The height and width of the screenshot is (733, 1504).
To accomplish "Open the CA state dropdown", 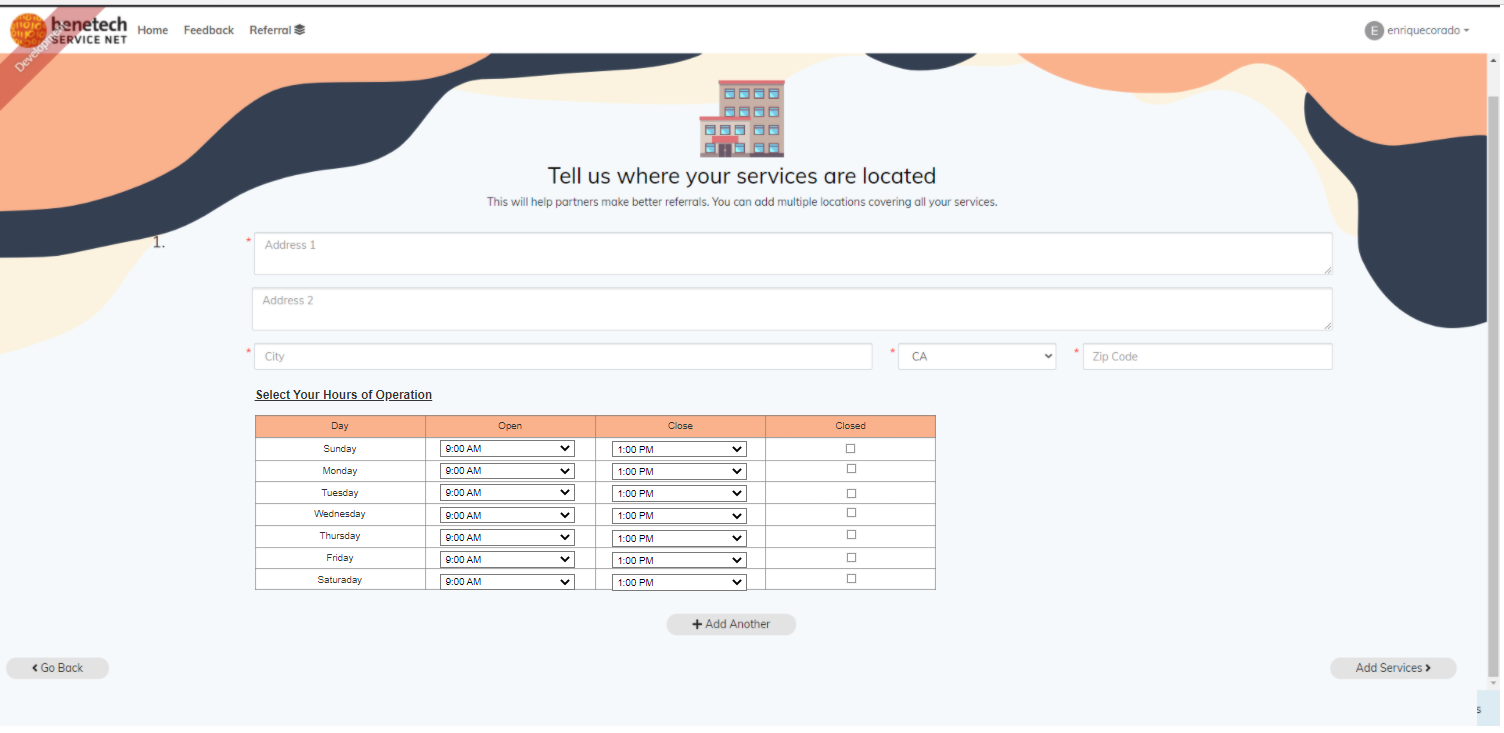I will tap(976, 356).
